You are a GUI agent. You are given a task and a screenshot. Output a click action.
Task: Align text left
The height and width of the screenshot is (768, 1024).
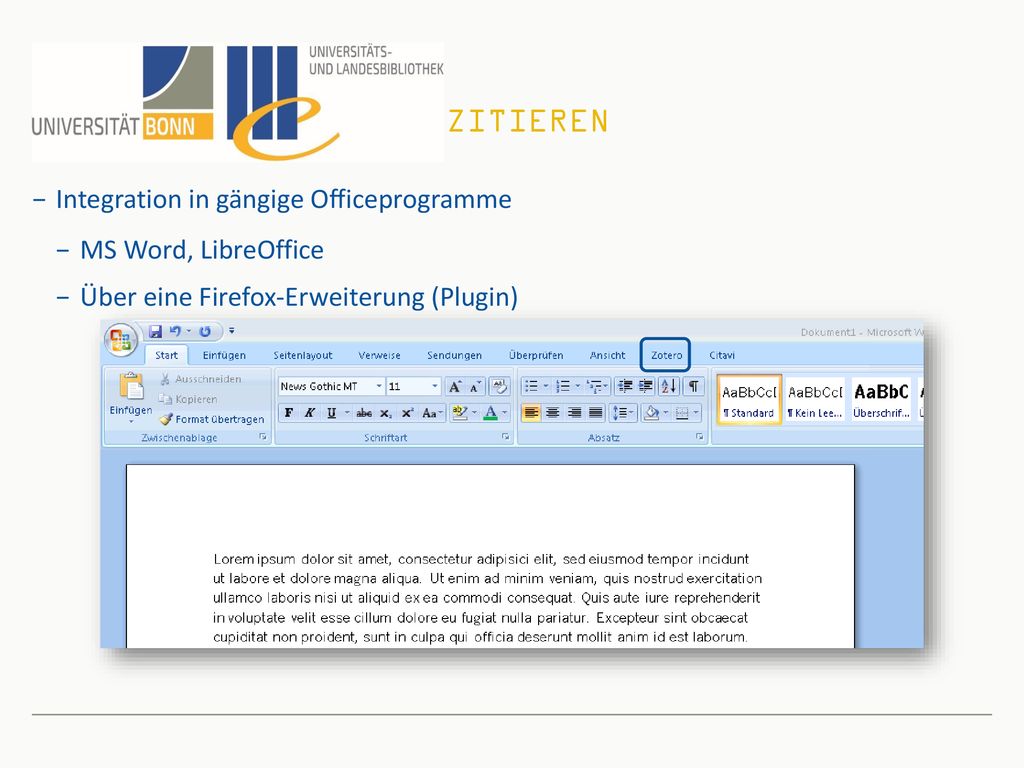click(532, 413)
